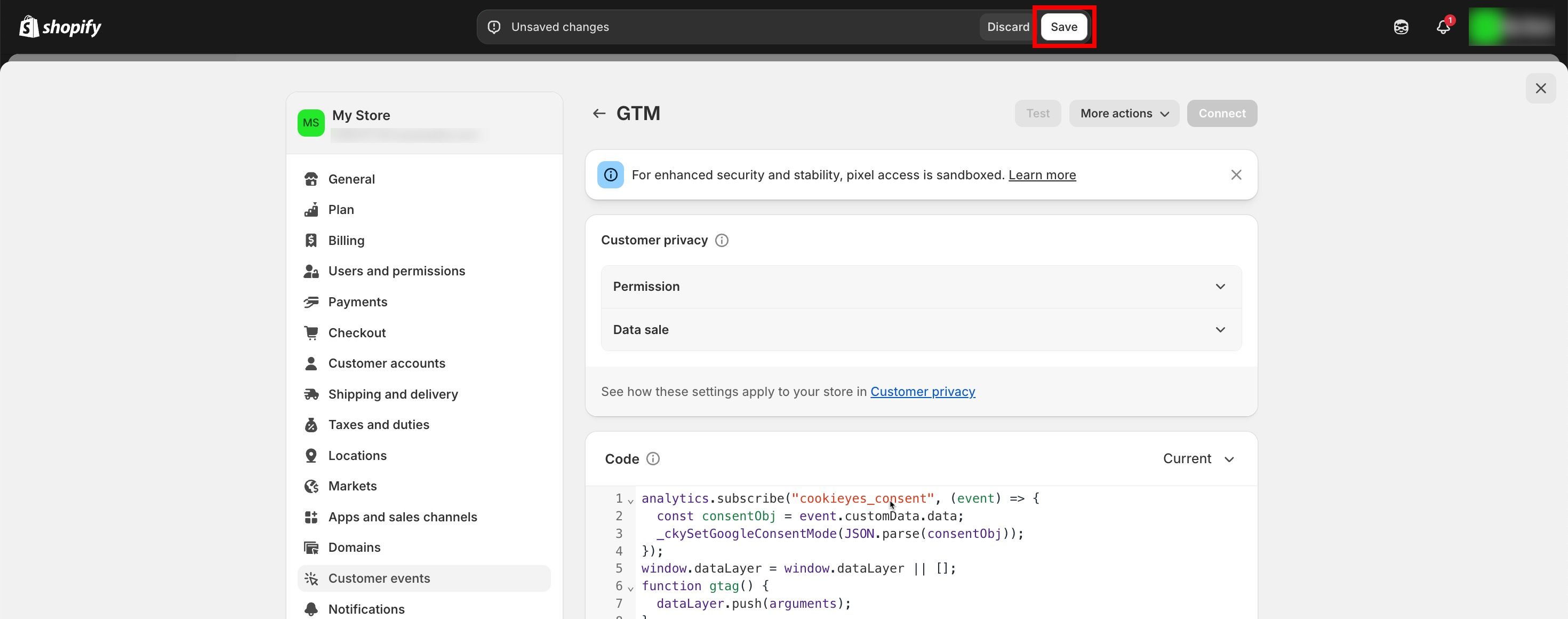Image resolution: width=1568 pixels, height=619 pixels.
Task: Open Shipping and delivery settings
Action: pos(423,394)
